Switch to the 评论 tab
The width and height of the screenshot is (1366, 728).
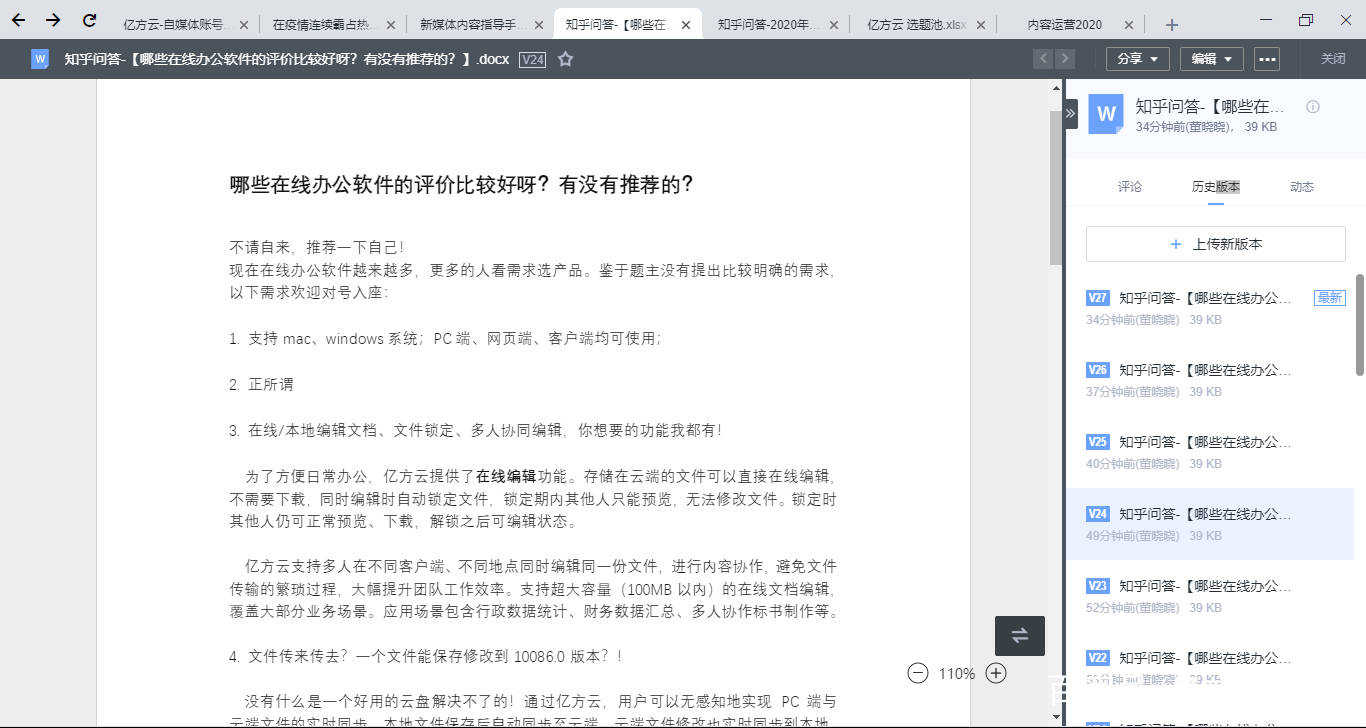(1130, 187)
